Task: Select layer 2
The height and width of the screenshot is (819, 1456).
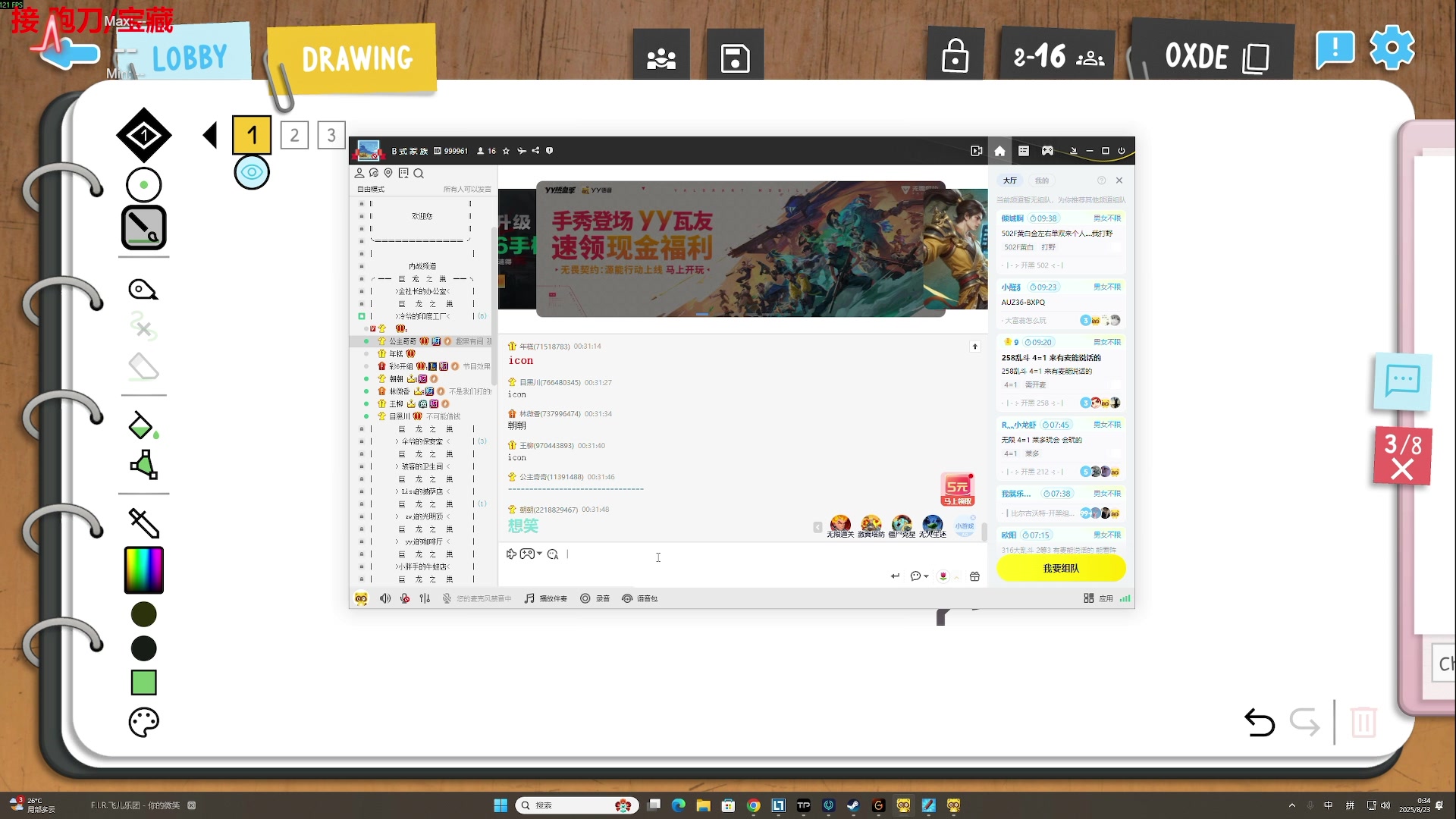Action: 294,136
